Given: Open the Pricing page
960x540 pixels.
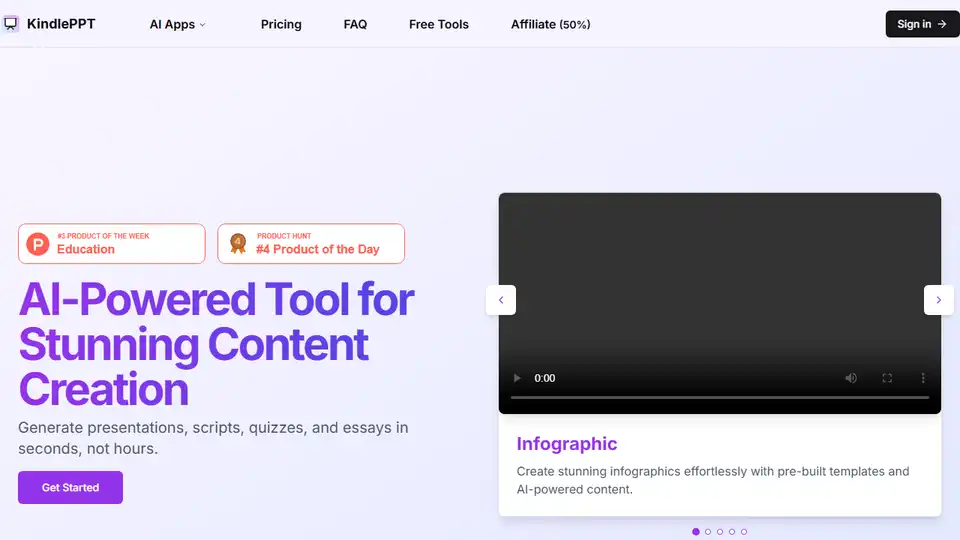Looking at the screenshot, I should tap(281, 24).
